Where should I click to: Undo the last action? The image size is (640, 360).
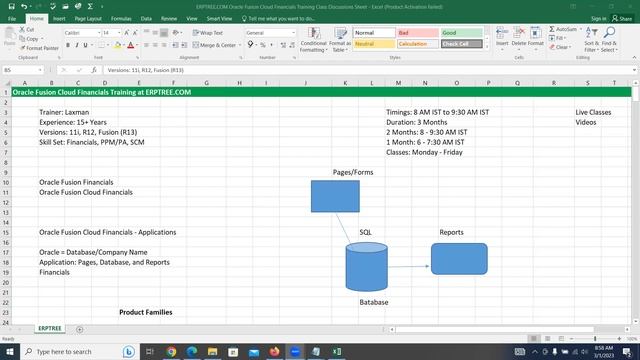pyautogui.click(x=24, y=6)
